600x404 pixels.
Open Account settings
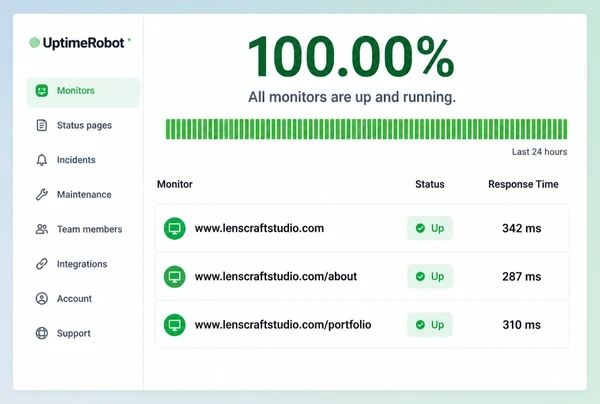(74, 298)
